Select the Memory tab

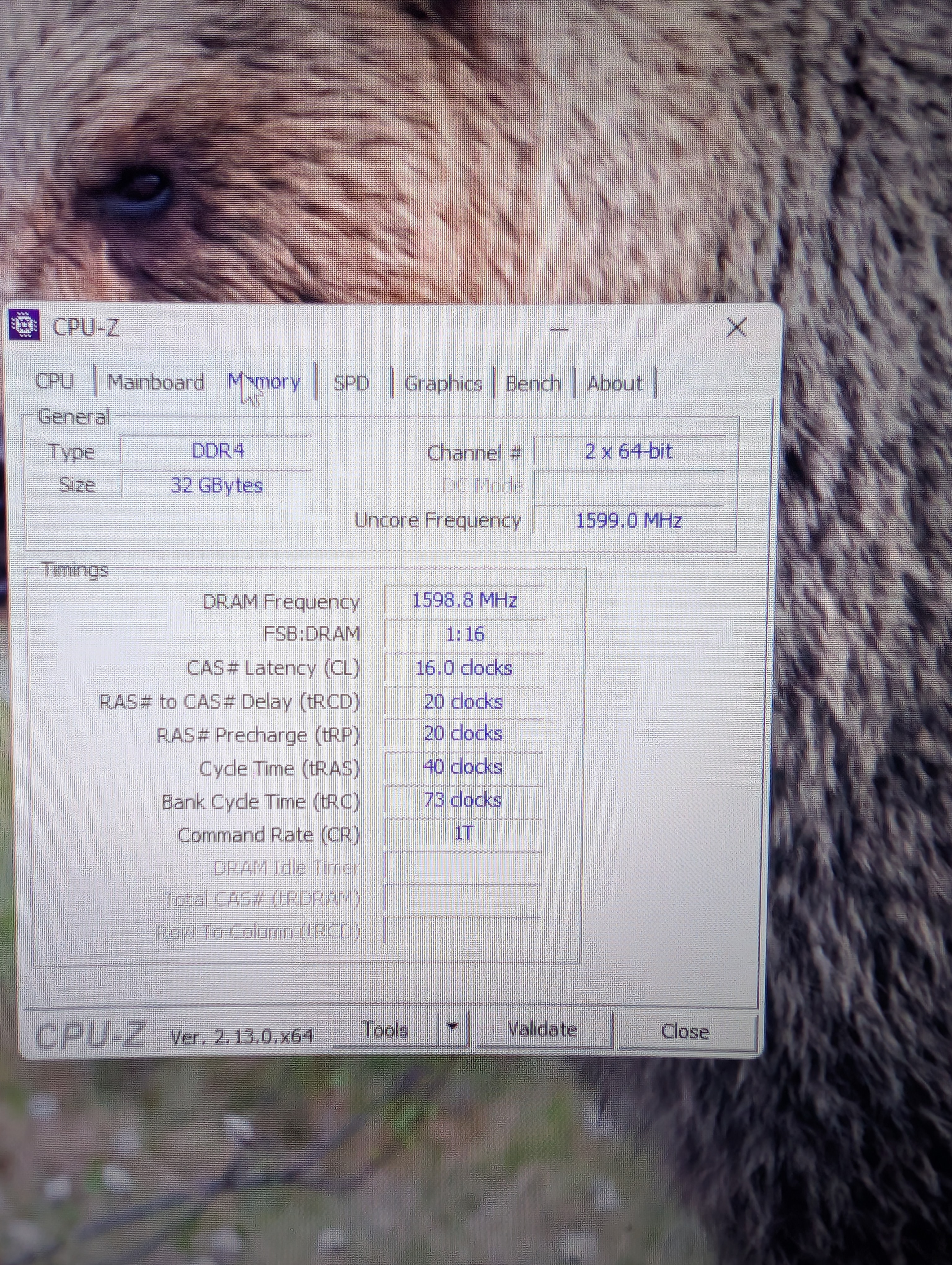264,382
